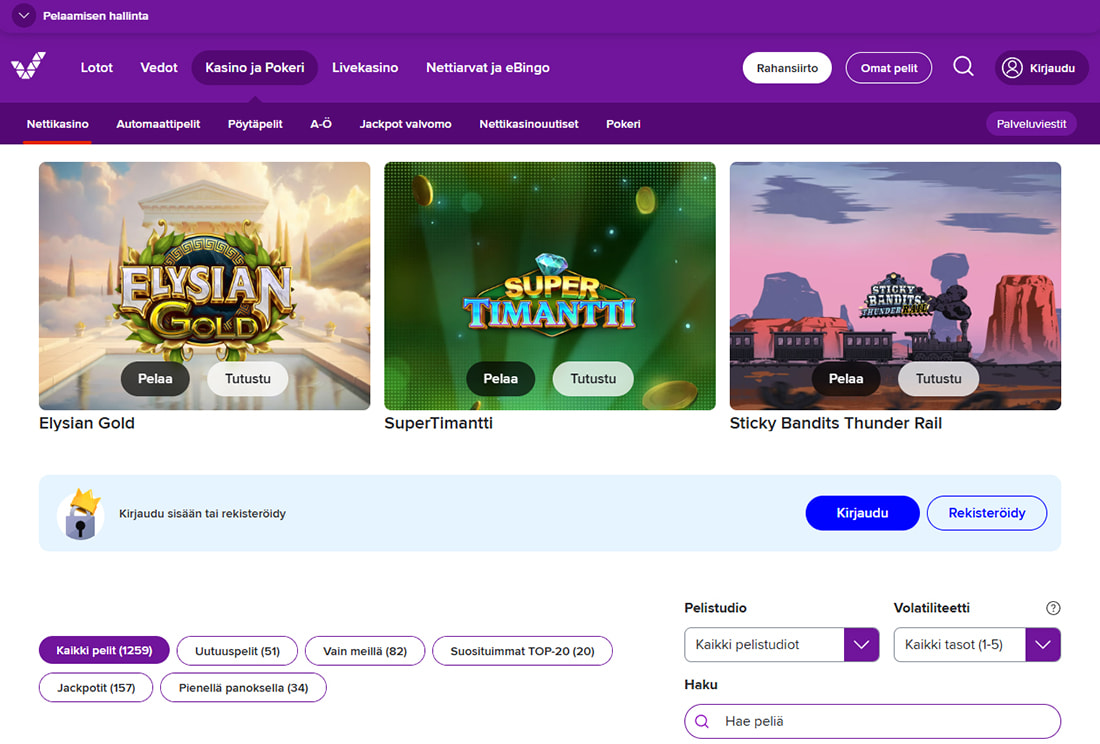Screen dimensions: 1100x744
Task: Go to Livekasino section
Action: coord(365,68)
